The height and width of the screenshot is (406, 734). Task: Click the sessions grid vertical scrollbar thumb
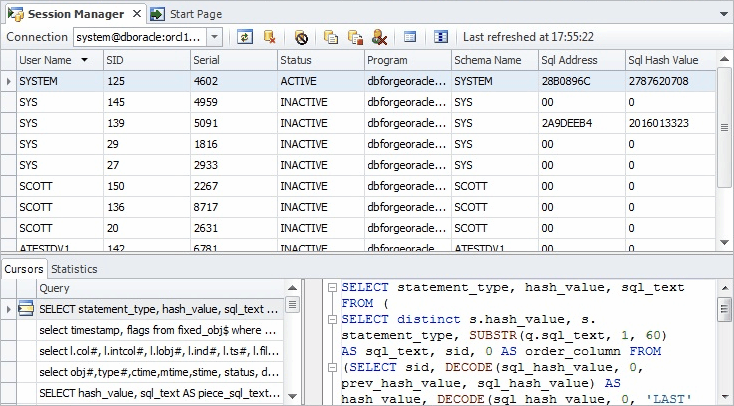pyautogui.click(x=724, y=127)
